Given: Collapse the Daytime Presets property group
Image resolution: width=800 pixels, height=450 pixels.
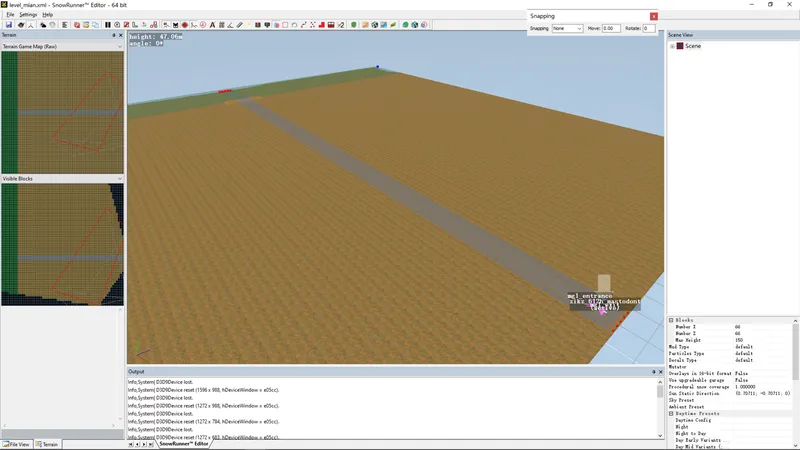Looking at the screenshot, I should (x=671, y=413).
